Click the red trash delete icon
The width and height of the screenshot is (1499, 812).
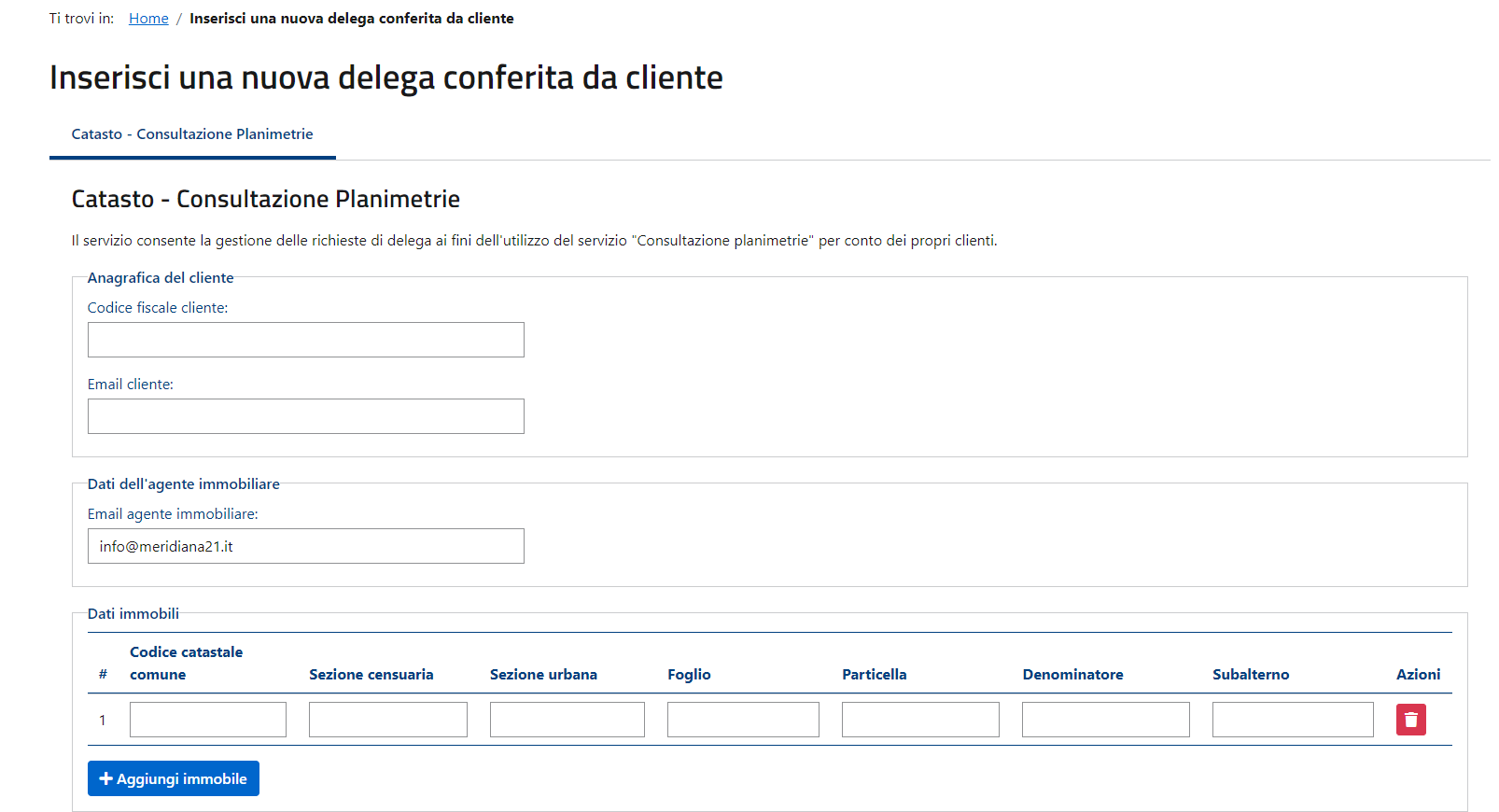coord(1410,720)
